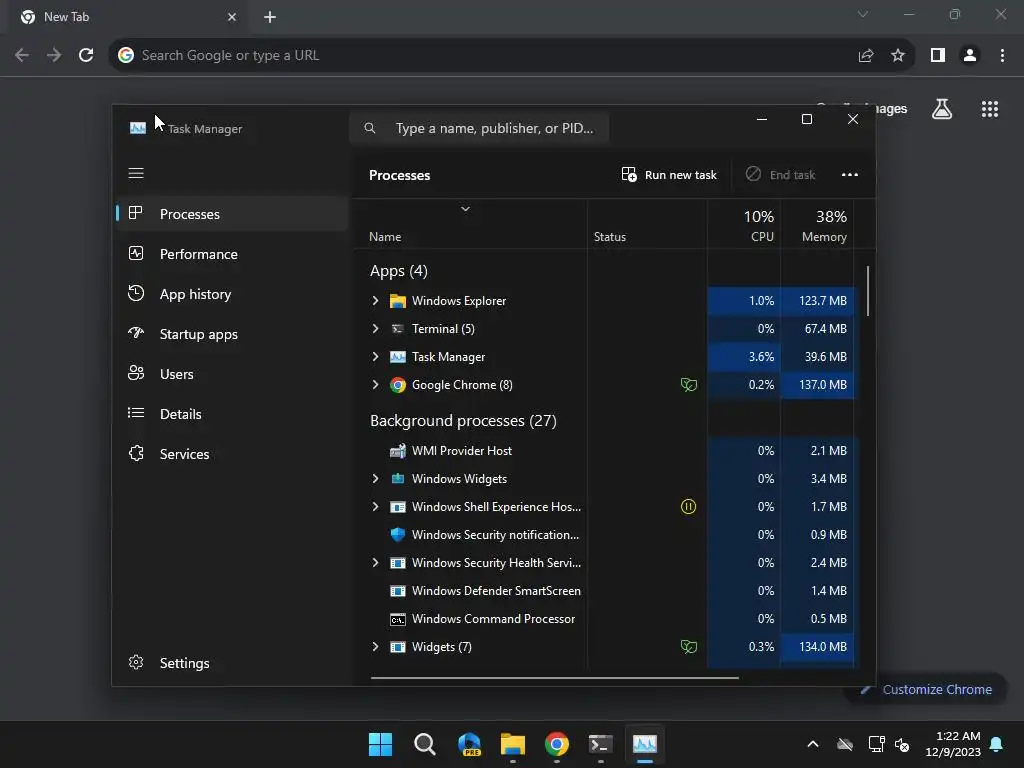Click the Services puzzle icon in sidebar

(136, 453)
